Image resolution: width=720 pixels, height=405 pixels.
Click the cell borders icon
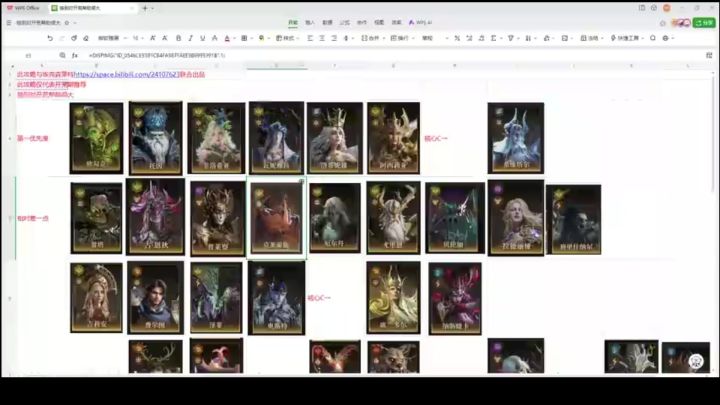[x=244, y=38]
